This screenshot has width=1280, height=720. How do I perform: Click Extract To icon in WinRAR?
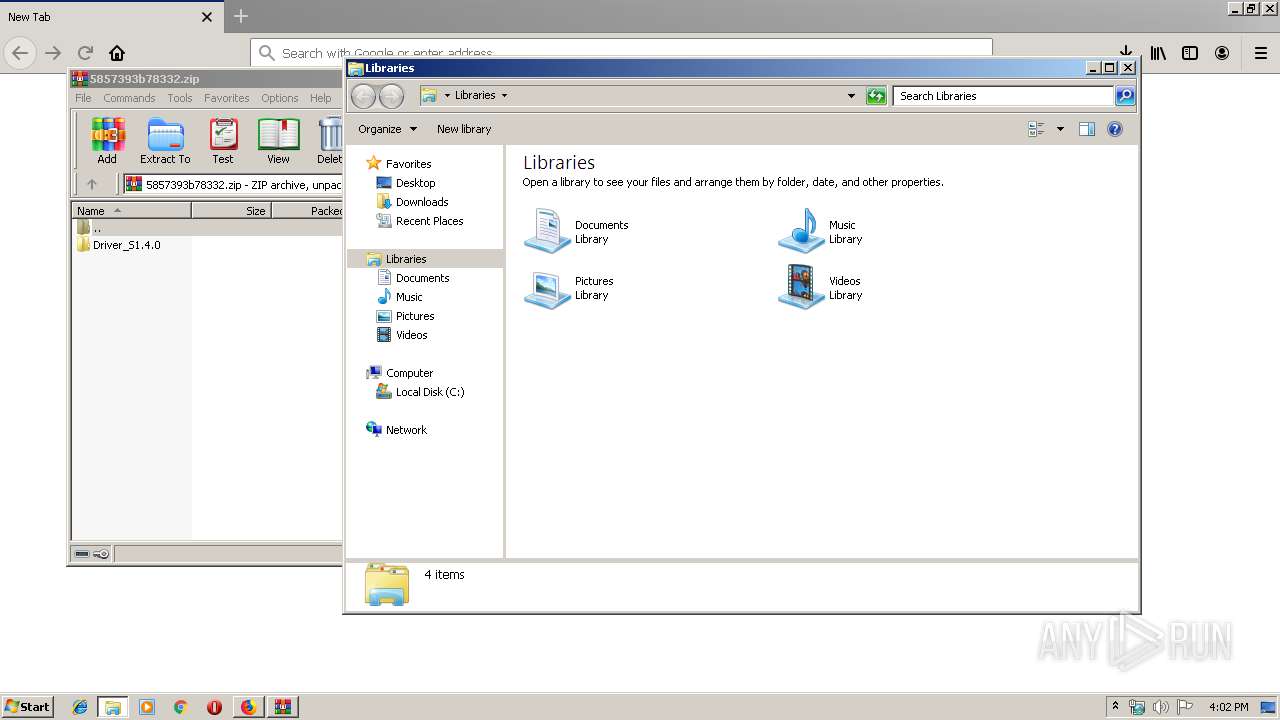[x=165, y=140]
